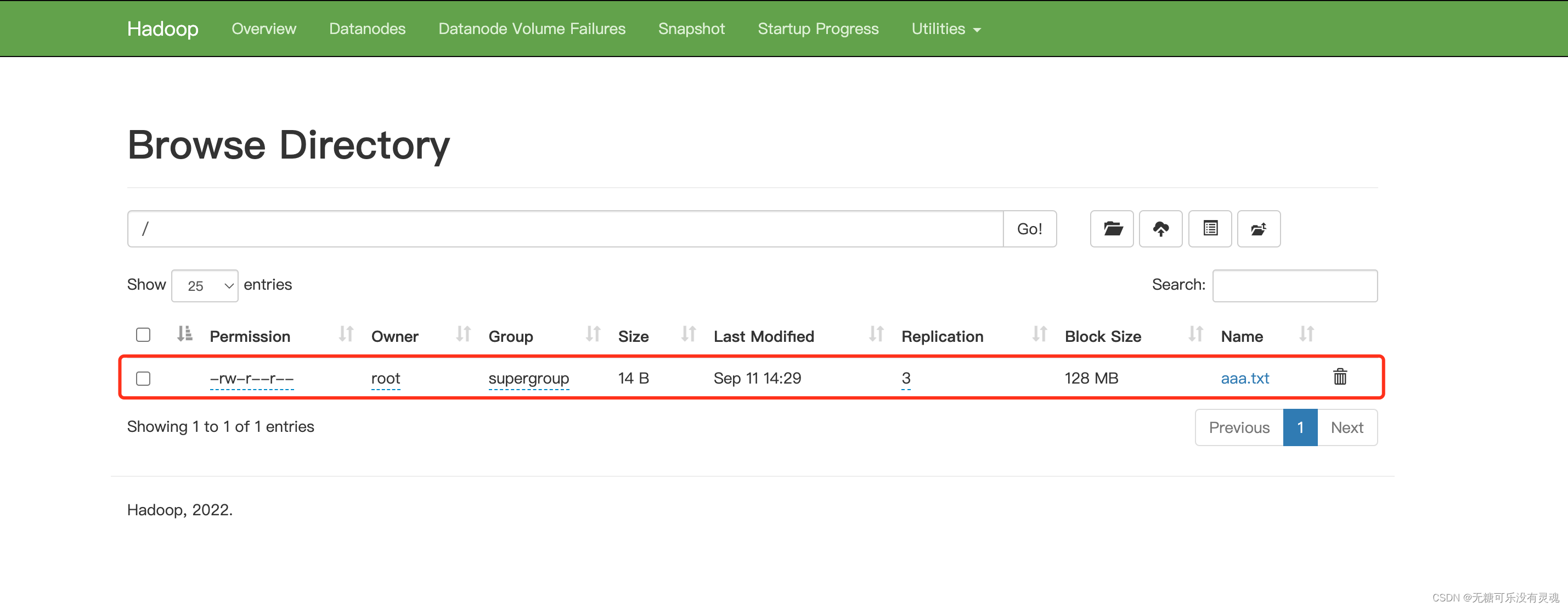Sort by the Name column arrows icon
Screen dimensions: 1568x608
[x=1306, y=334]
